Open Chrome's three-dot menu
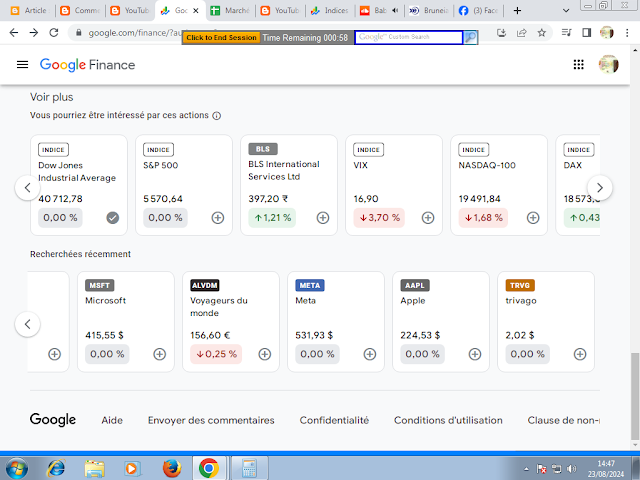Screen dimensions: 640x480 [x=627, y=33]
